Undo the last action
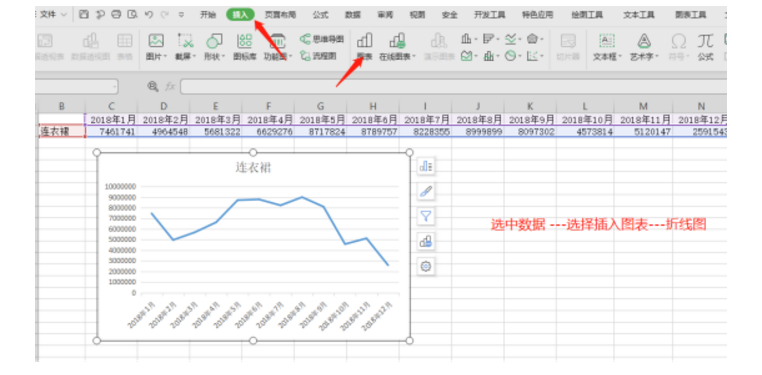The height and width of the screenshot is (375, 762). (x=149, y=15)
